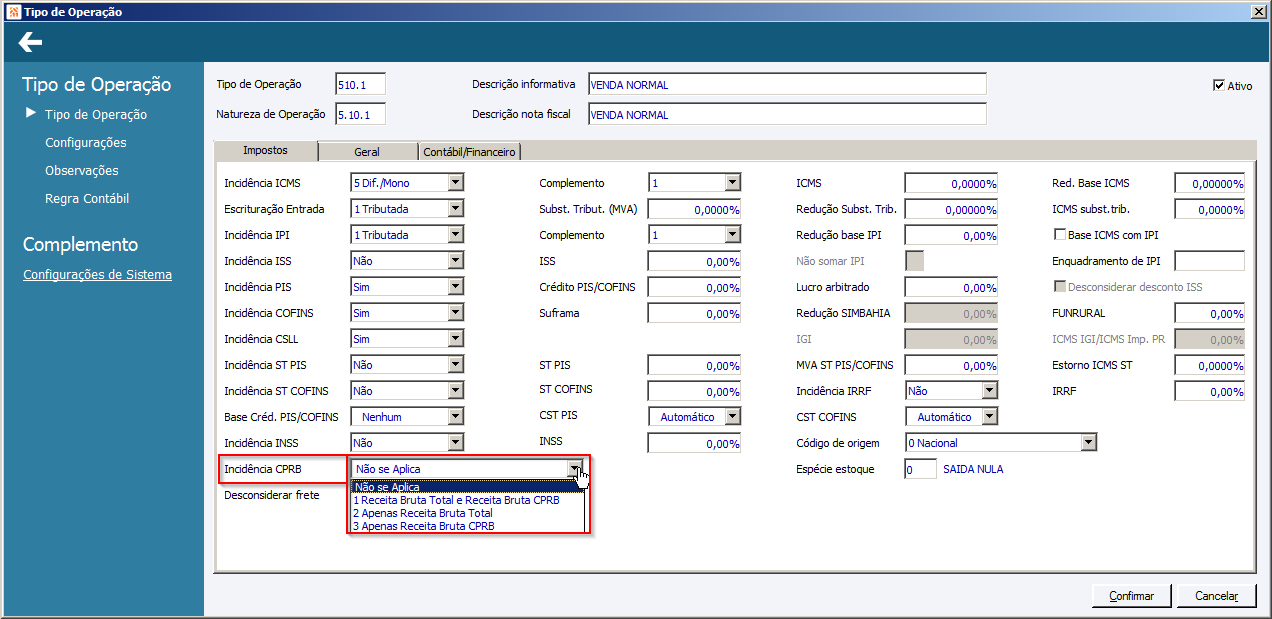The image size is (1272, 619).
Task: Open the Código de origem dropdown
Action: (1088, 443)
